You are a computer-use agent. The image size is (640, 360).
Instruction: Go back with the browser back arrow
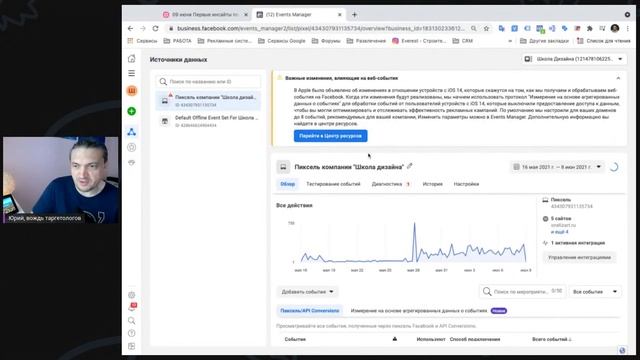coord(130,29)
